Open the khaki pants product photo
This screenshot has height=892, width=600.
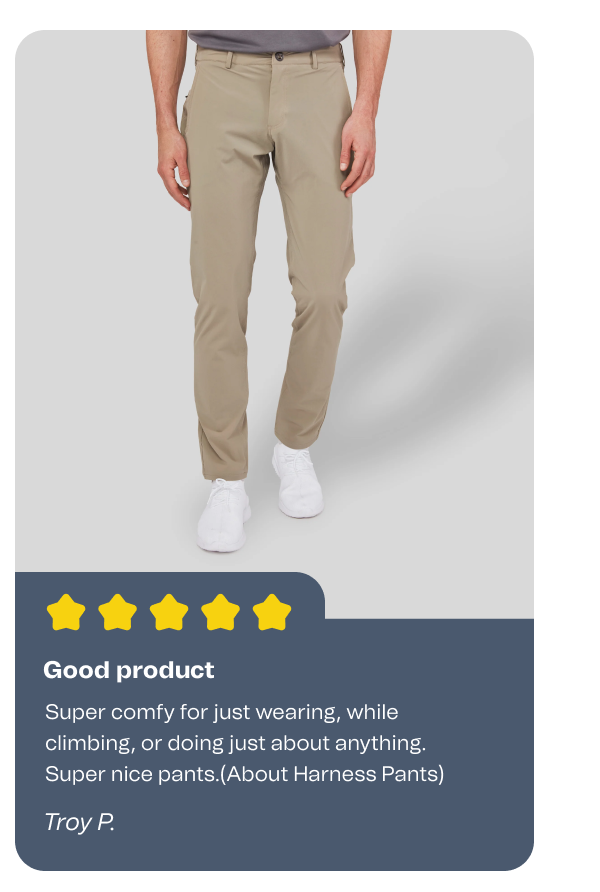274,302
